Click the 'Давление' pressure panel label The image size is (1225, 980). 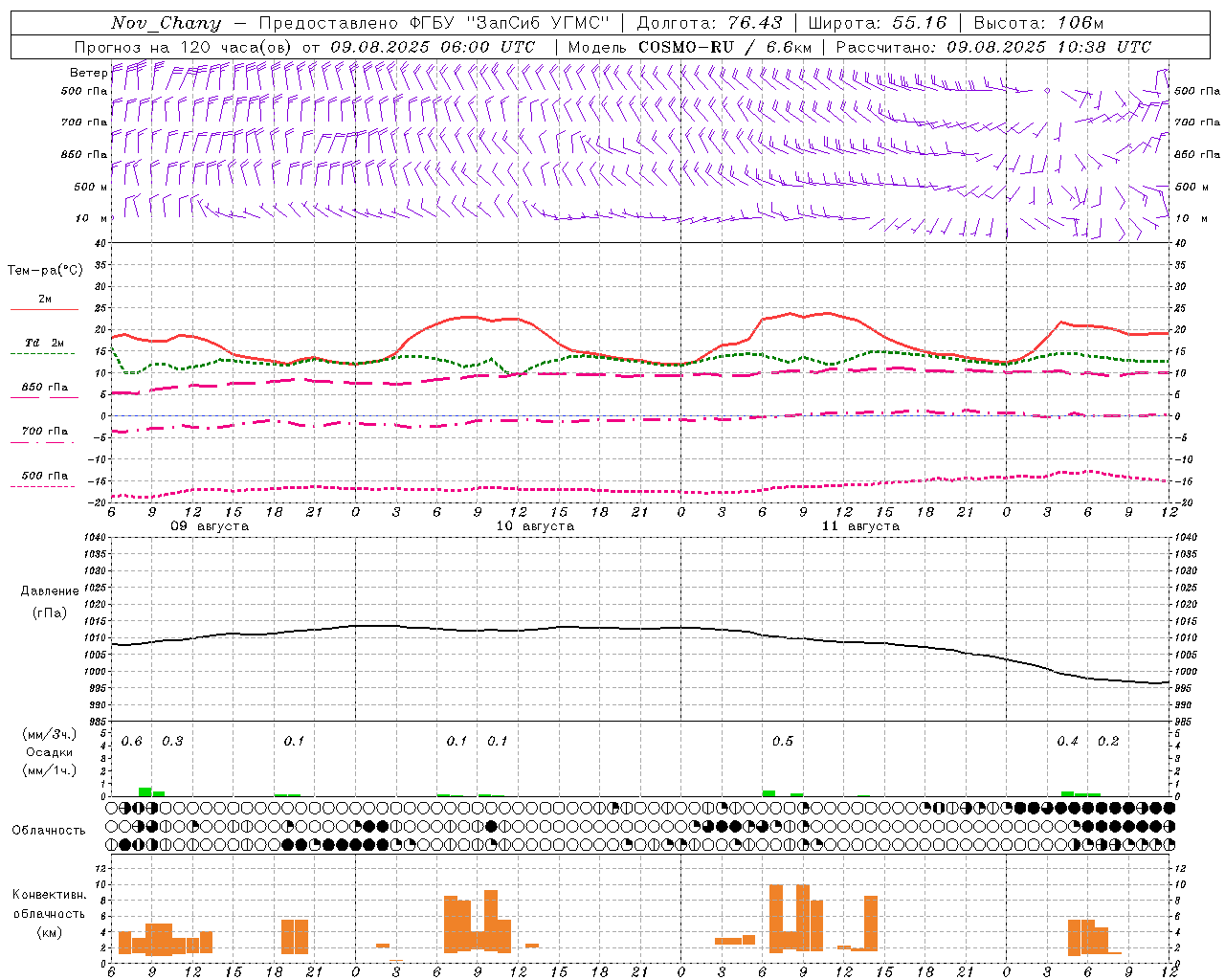[50, 591]
